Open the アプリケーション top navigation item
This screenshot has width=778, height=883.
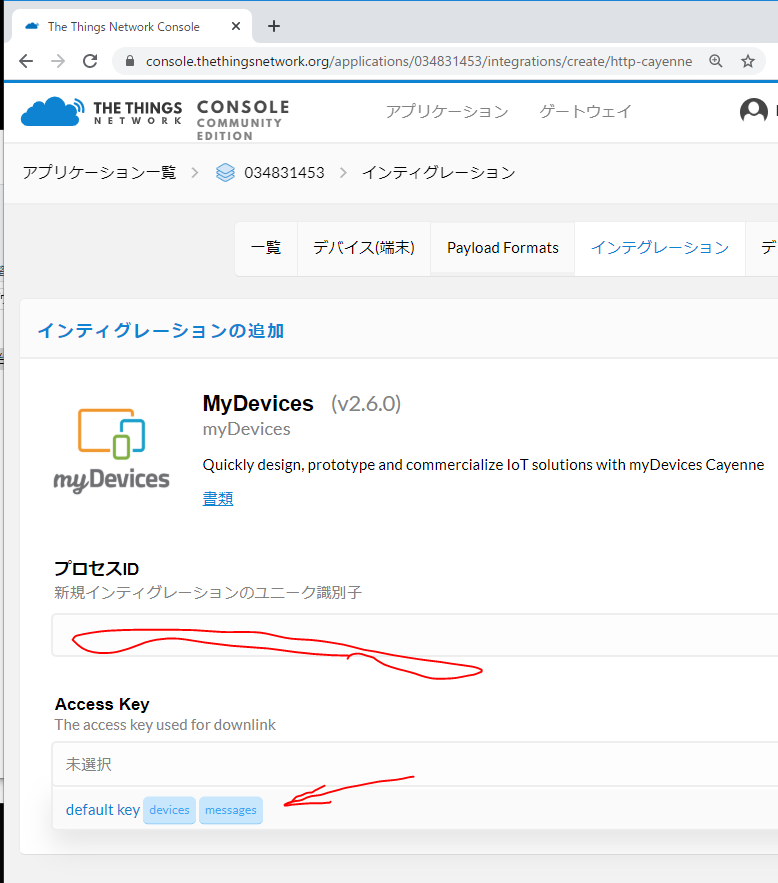tap(447, 112)
